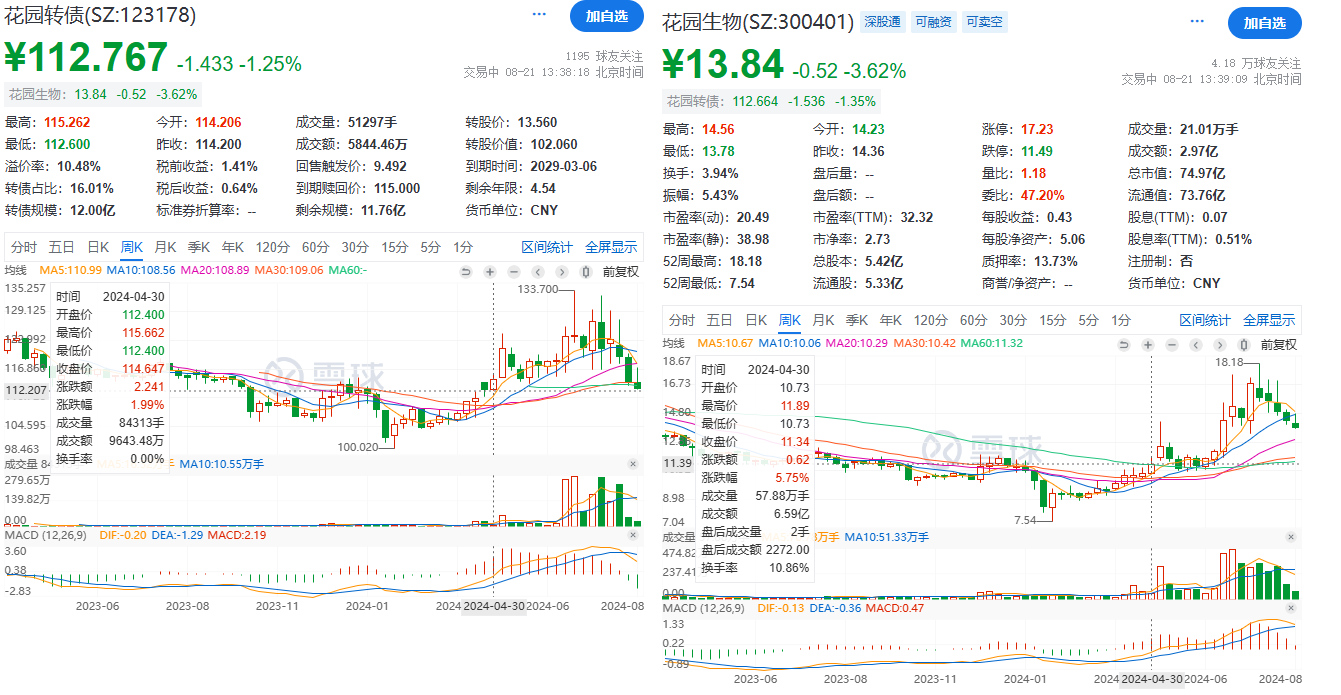Click 深股通 tag next to 花园生物
This screenshot has width=1341, height=695.
click(x=882, y=21)
